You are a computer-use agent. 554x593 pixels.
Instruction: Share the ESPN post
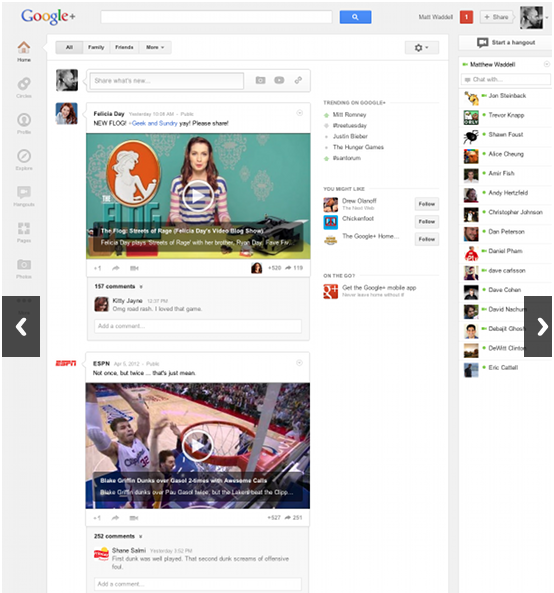(x=115, y=518)
